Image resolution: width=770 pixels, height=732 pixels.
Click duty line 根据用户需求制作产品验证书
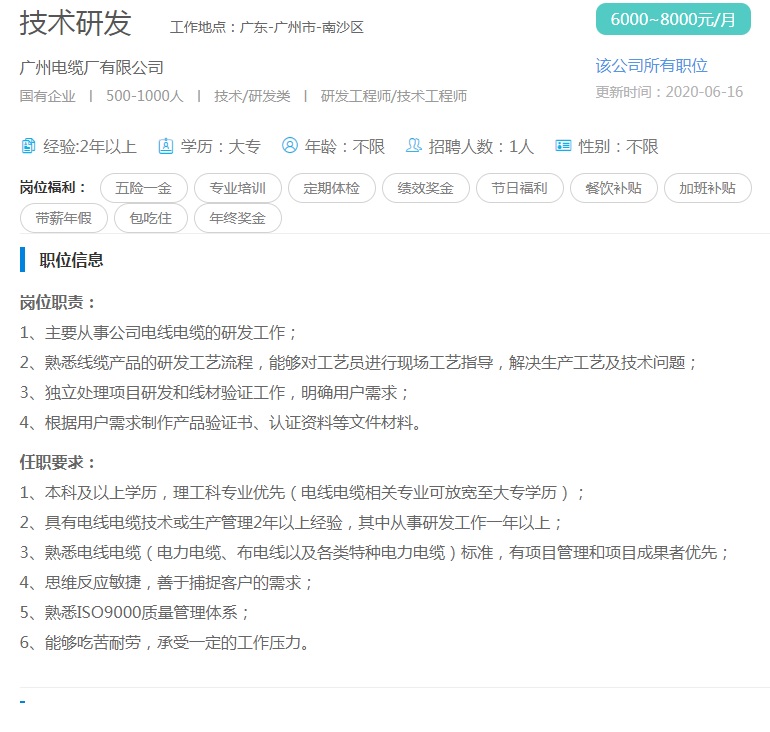(220, 423)
